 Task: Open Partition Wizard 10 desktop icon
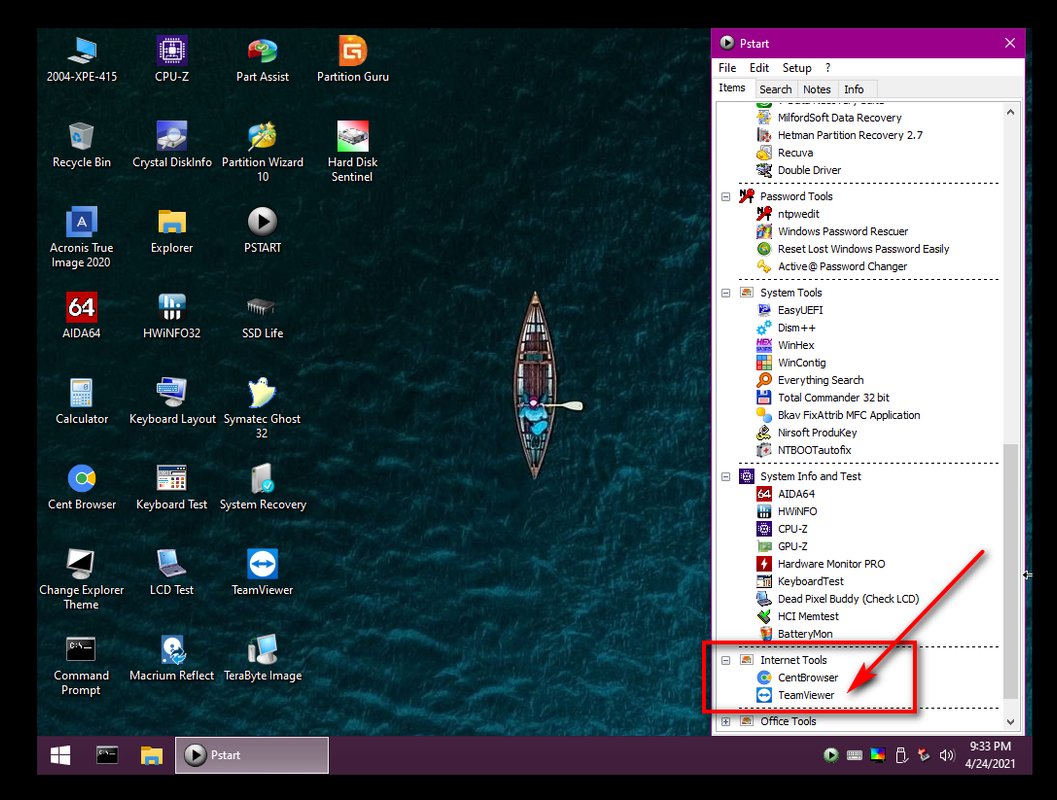262,152
